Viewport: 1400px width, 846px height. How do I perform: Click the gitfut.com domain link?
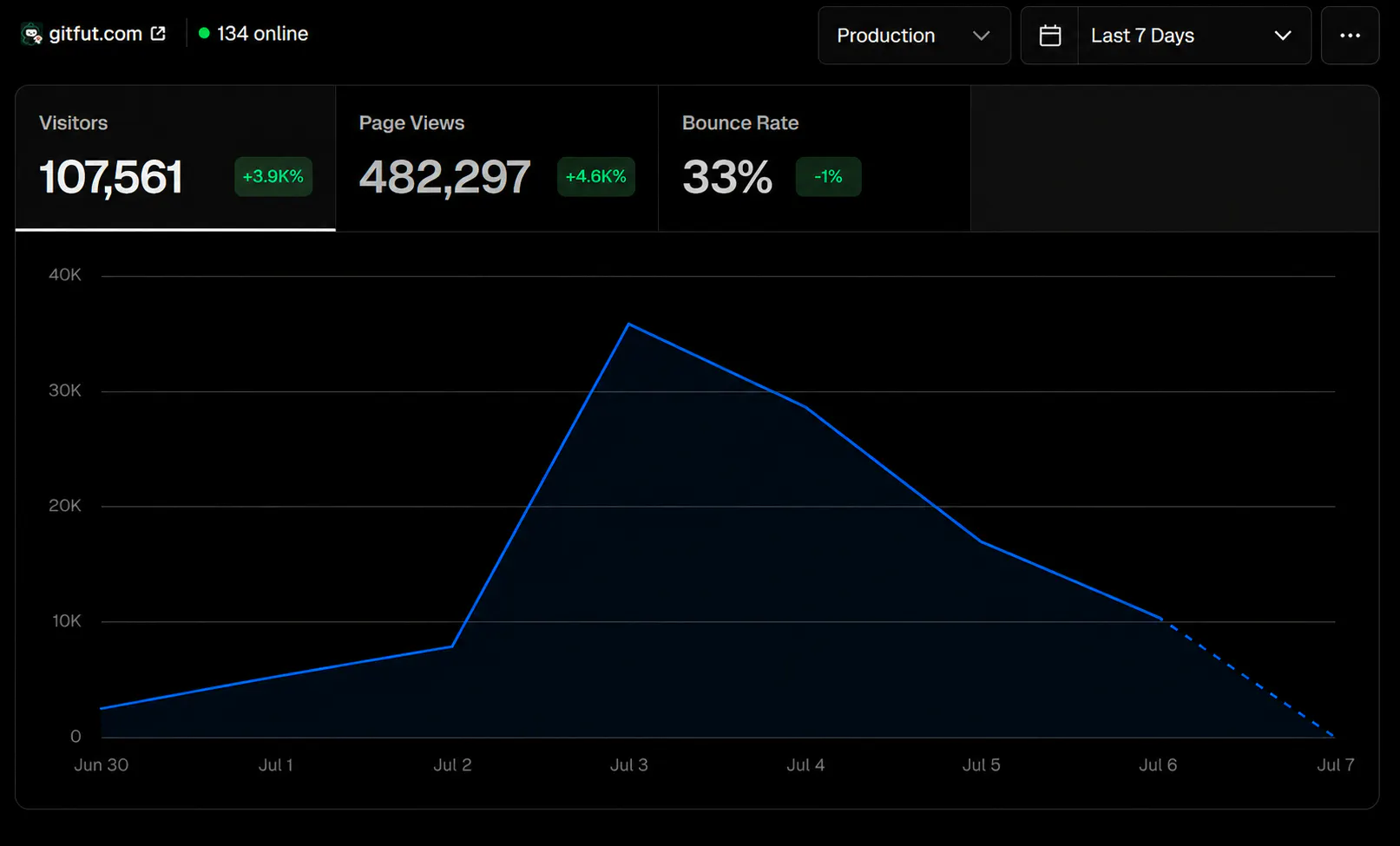coord(95,34)
